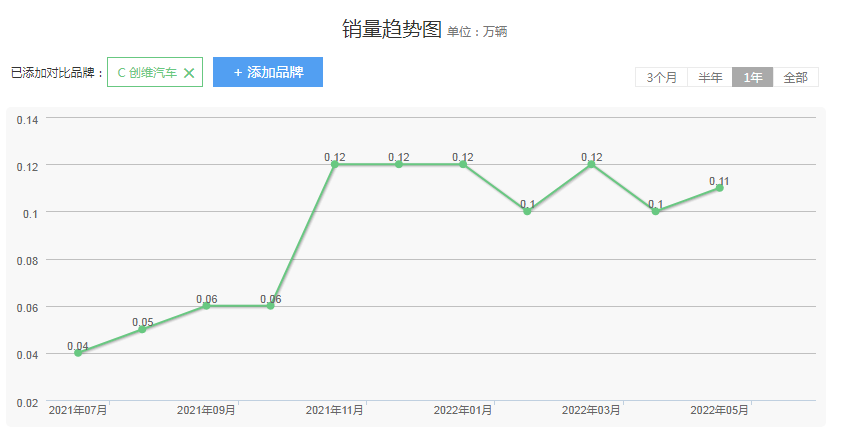This screenshot has width=848, height=435.
Task: Click the 2021年11月 data point at 0.12
Action: (x=335, y=164)
